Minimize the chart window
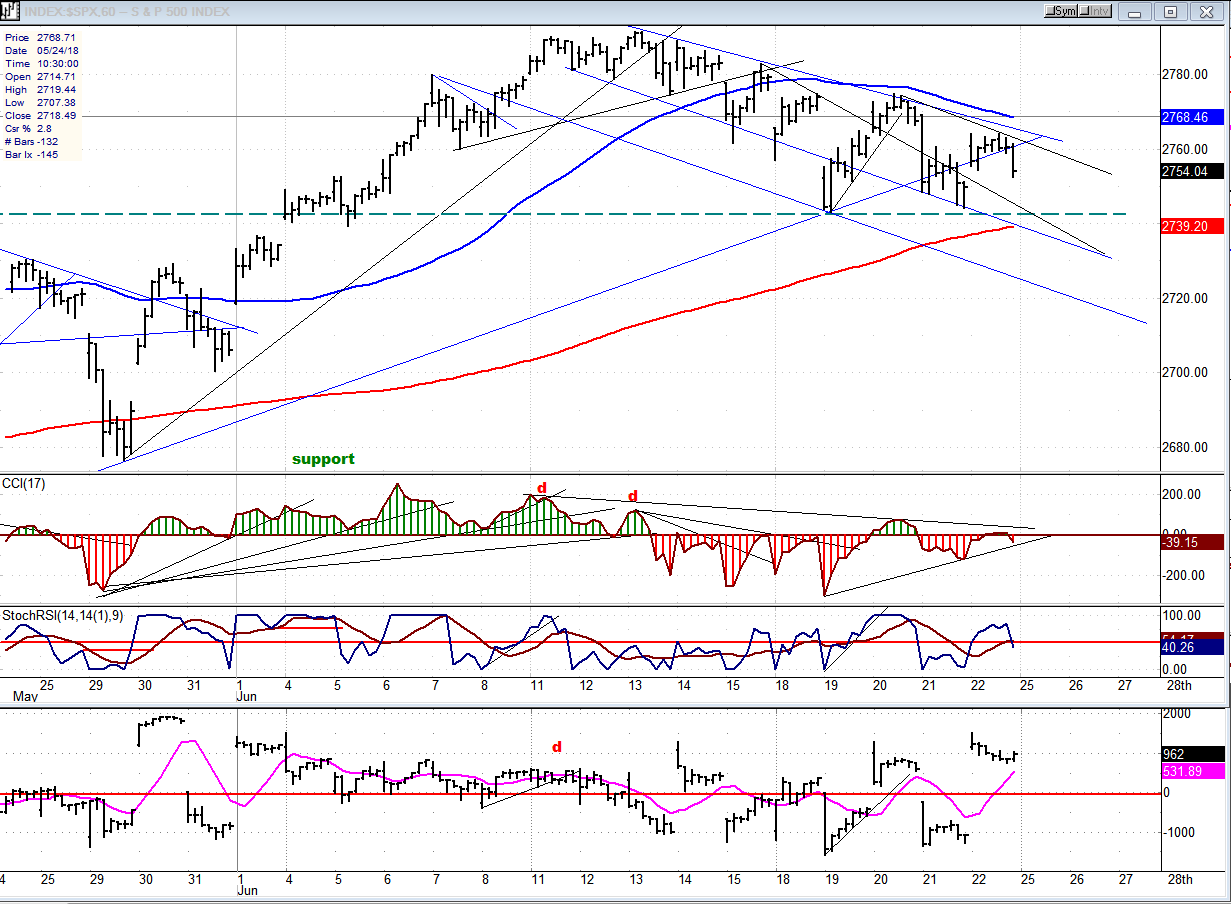The width and height of the screenshot is (1231, 904). pyautogui.click(x=1133, y=12)
